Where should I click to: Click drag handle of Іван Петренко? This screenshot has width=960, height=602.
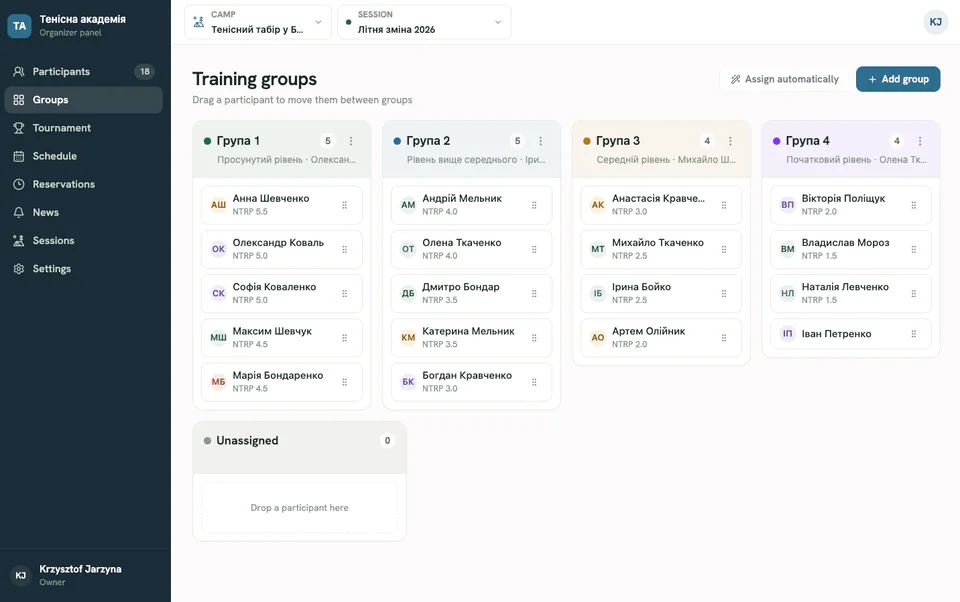pyautogui.click(x=914, y=334)
